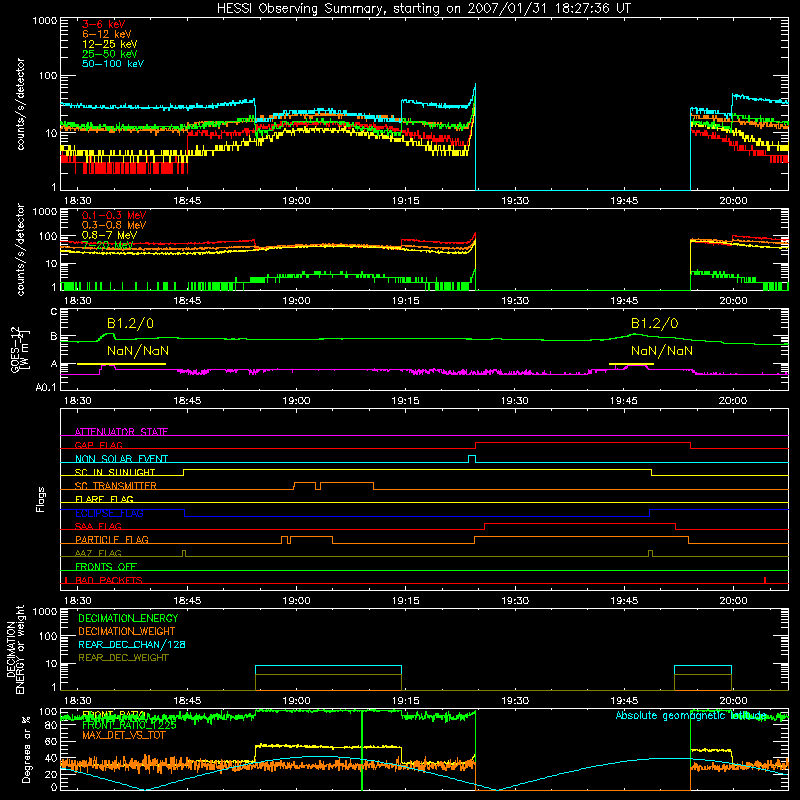Viewport: 800px width, 800px height.
Task: Click the Degrees or % axis label
Action: [26, 749]
